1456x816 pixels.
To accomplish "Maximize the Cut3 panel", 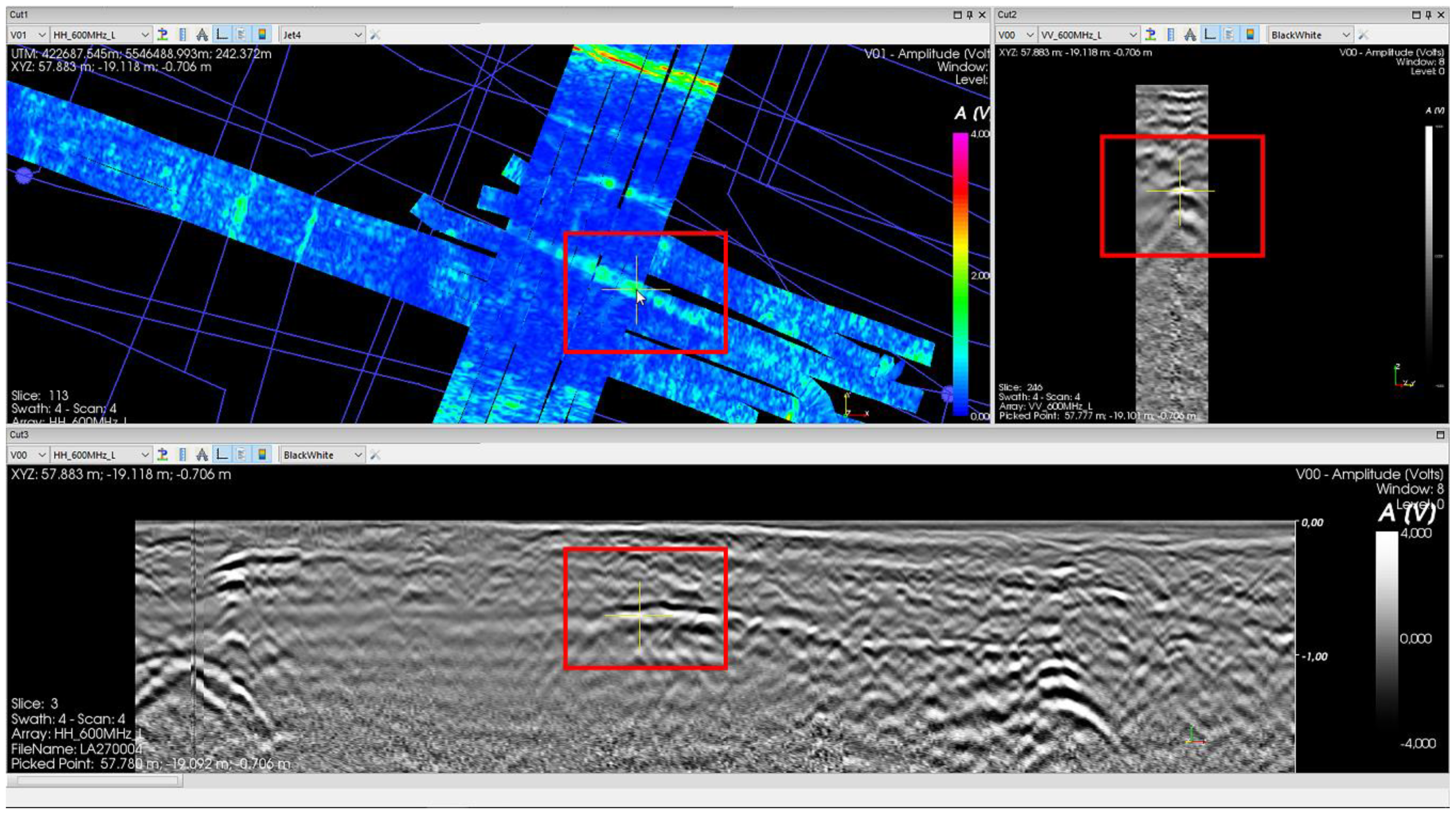I will point(1440,435).
